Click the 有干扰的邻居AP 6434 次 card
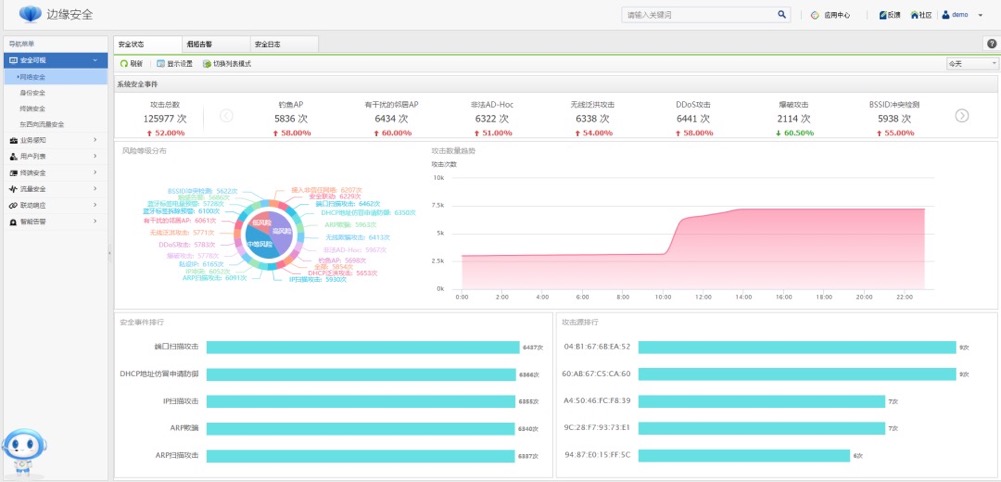1001x482 pixels. click(391, 119)
